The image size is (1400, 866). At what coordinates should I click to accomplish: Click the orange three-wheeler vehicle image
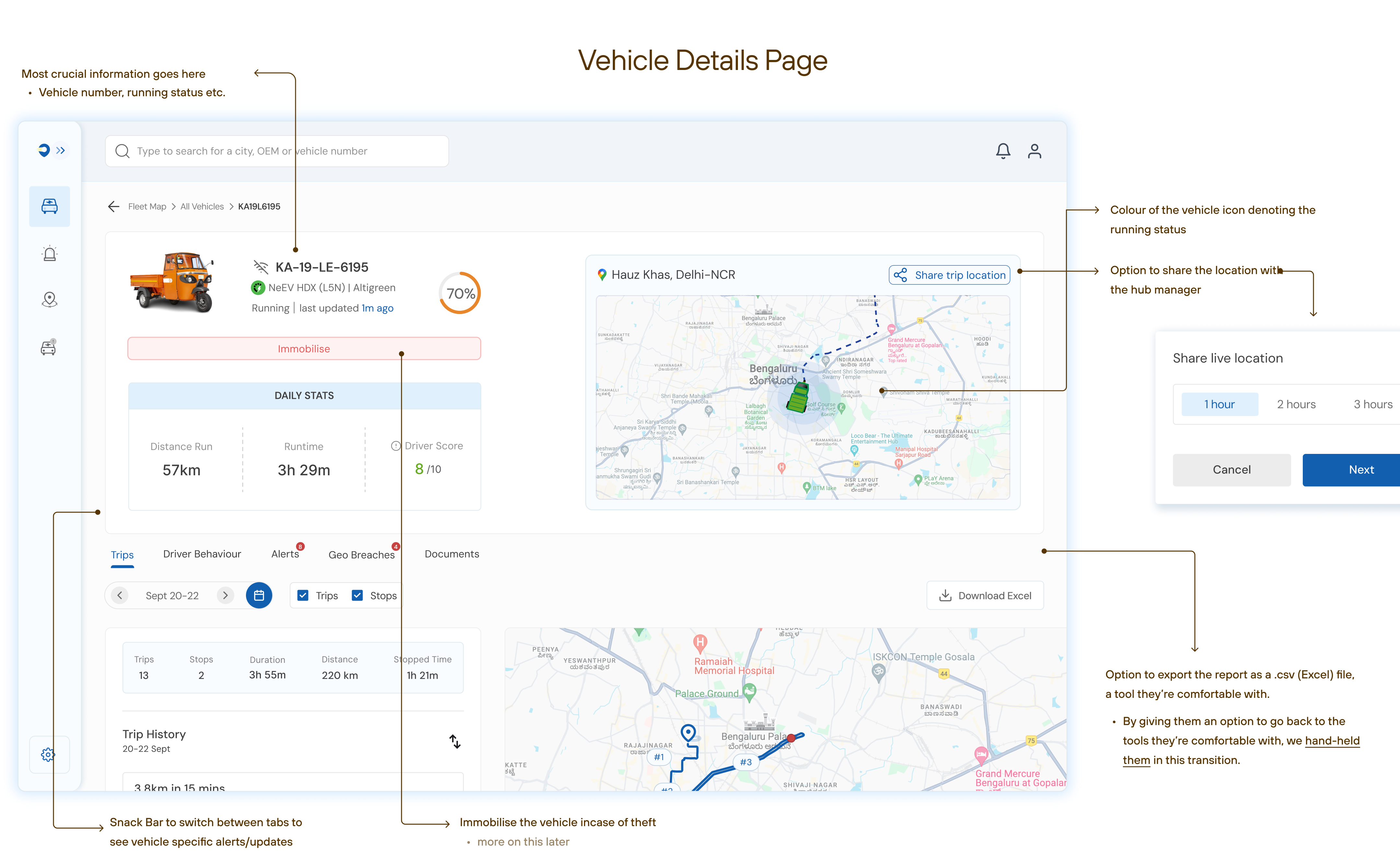coord(172,282)
